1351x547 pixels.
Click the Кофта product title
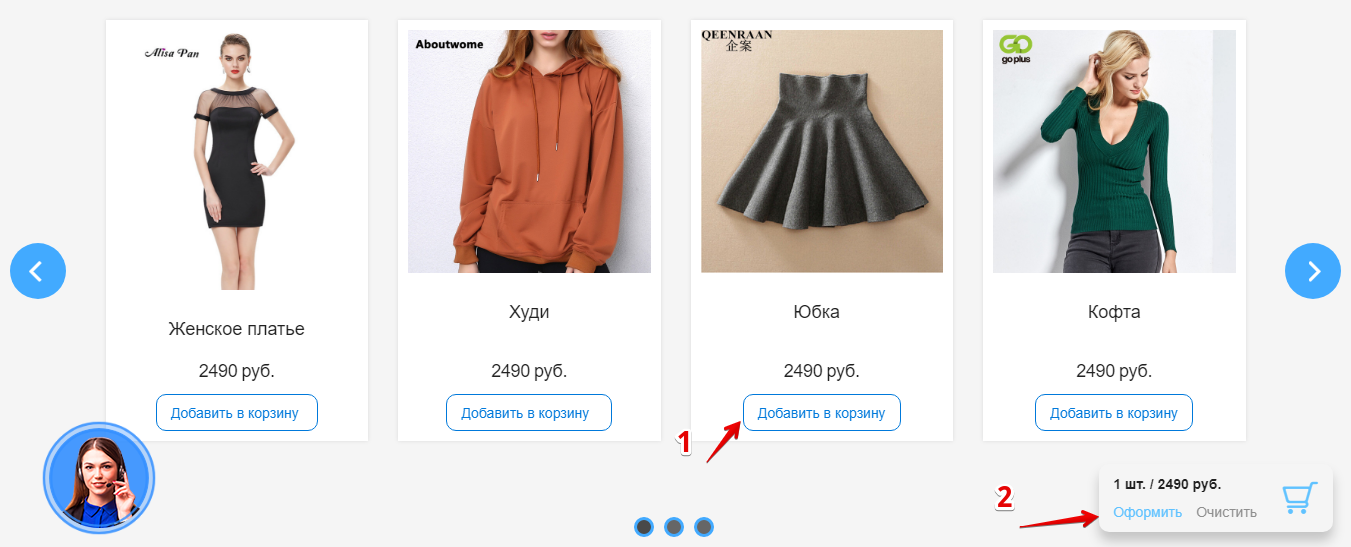(1114, 312)
